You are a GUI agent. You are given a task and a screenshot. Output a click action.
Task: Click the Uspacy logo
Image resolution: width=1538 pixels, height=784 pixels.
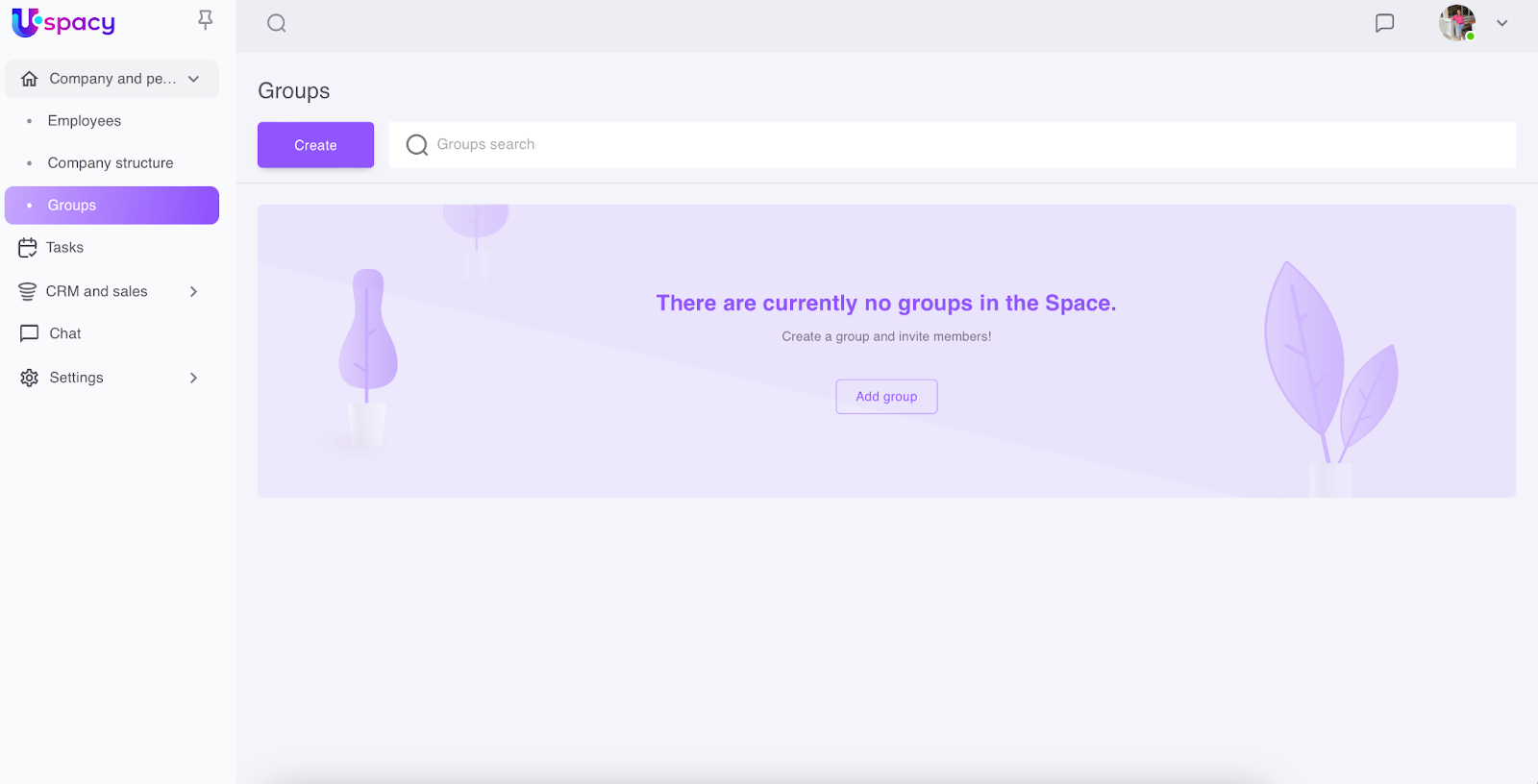(63, 22)
